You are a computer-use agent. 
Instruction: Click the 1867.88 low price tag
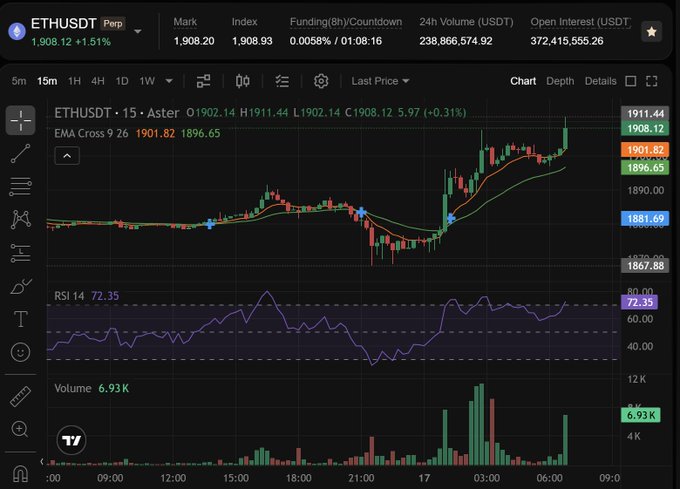[x=645, y=265]
